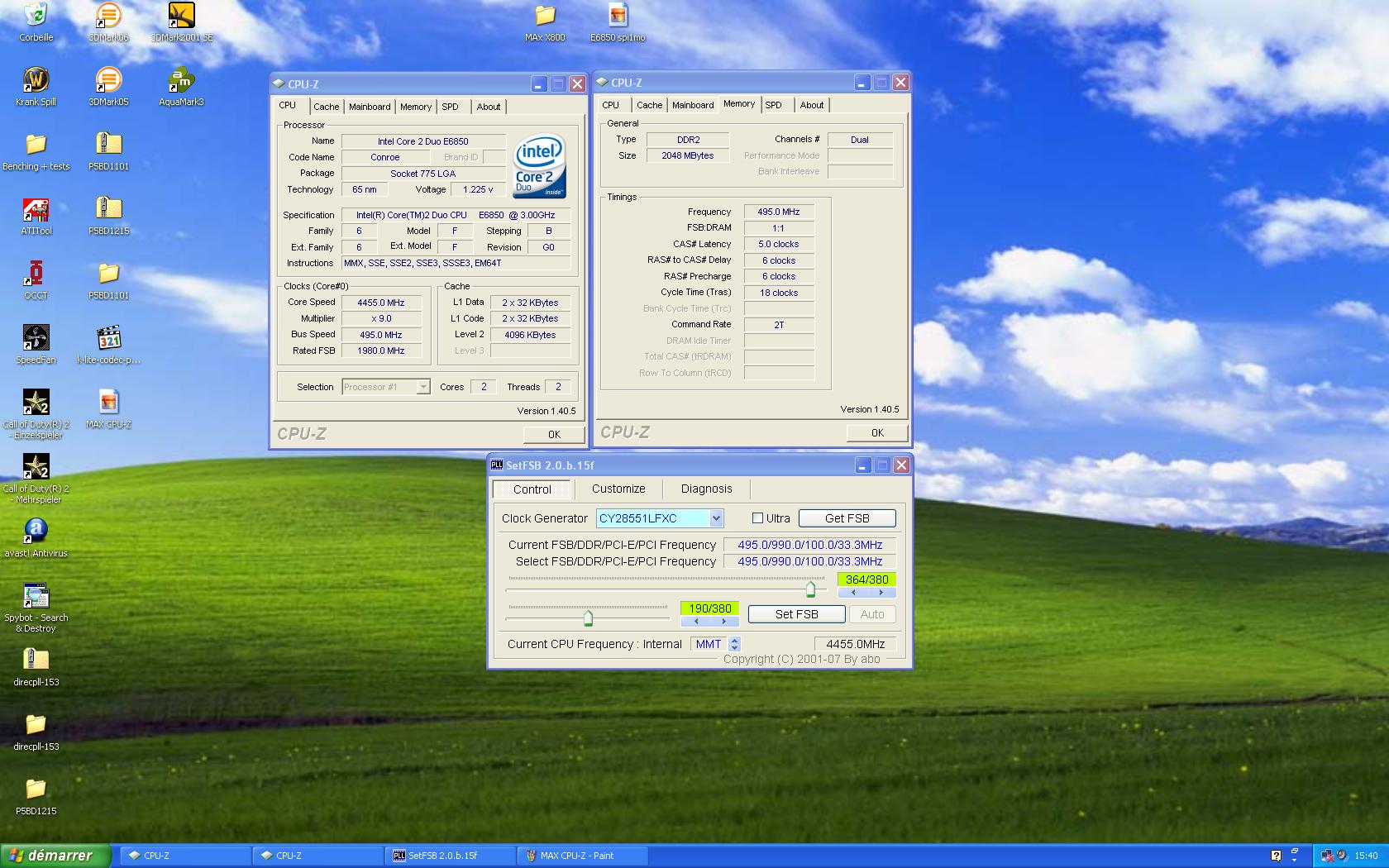Expand the Clock Generator combo box

point(716,518)
